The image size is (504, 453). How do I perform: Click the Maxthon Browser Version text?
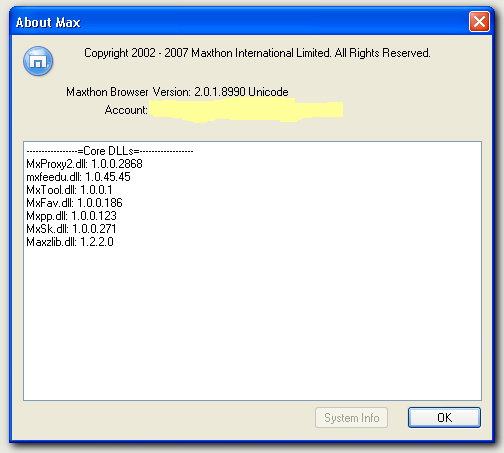177,92
